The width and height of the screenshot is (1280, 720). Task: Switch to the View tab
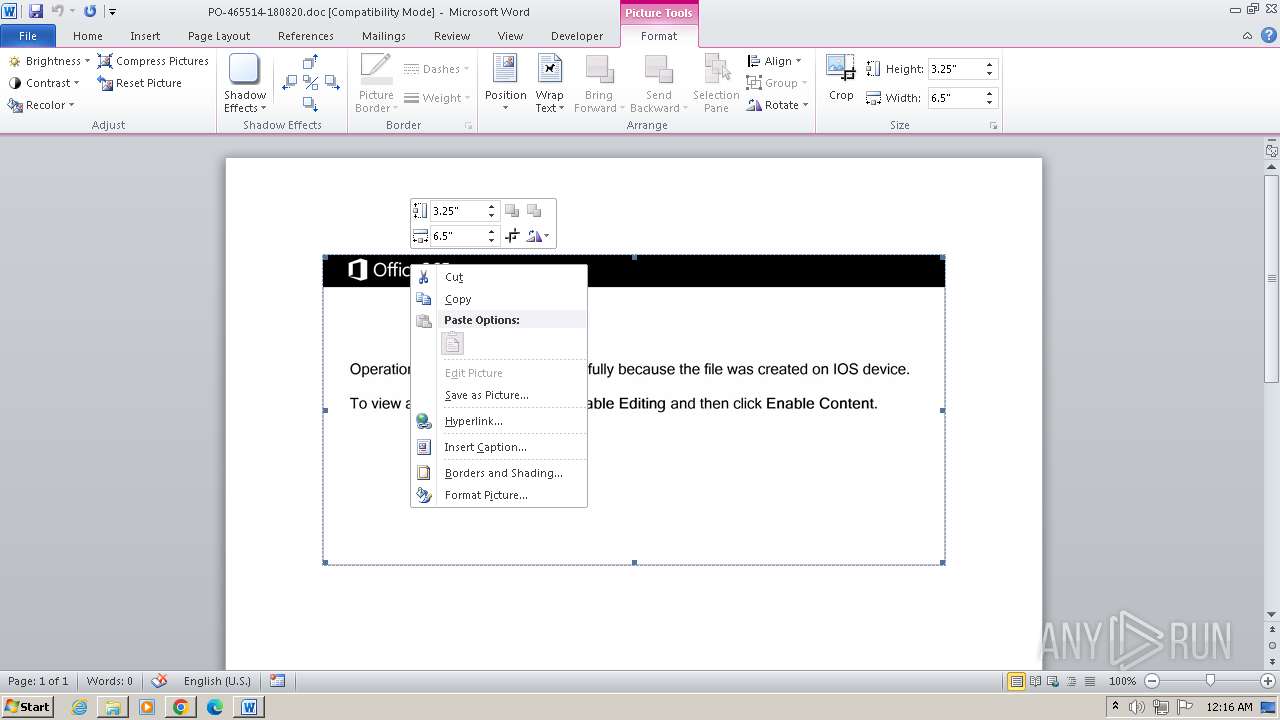coord(510,36)
